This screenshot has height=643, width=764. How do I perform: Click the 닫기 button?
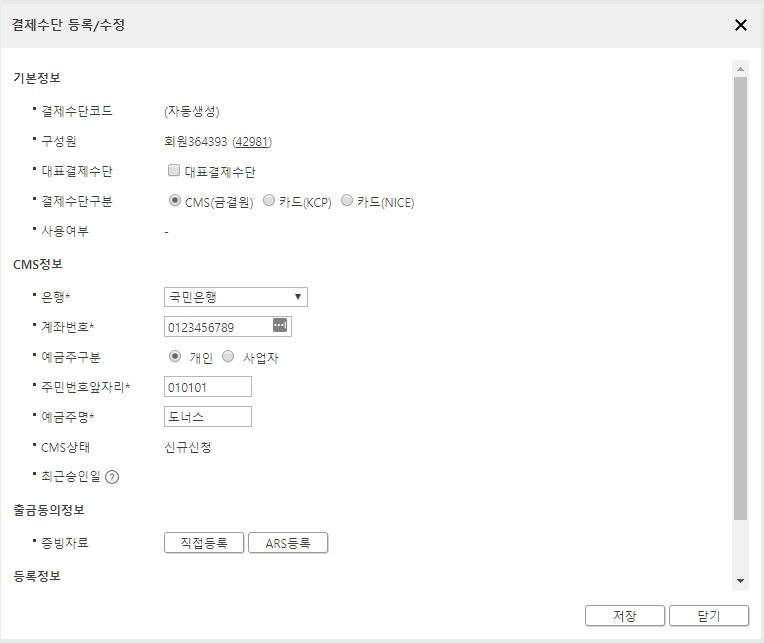[x=709, y=616]
